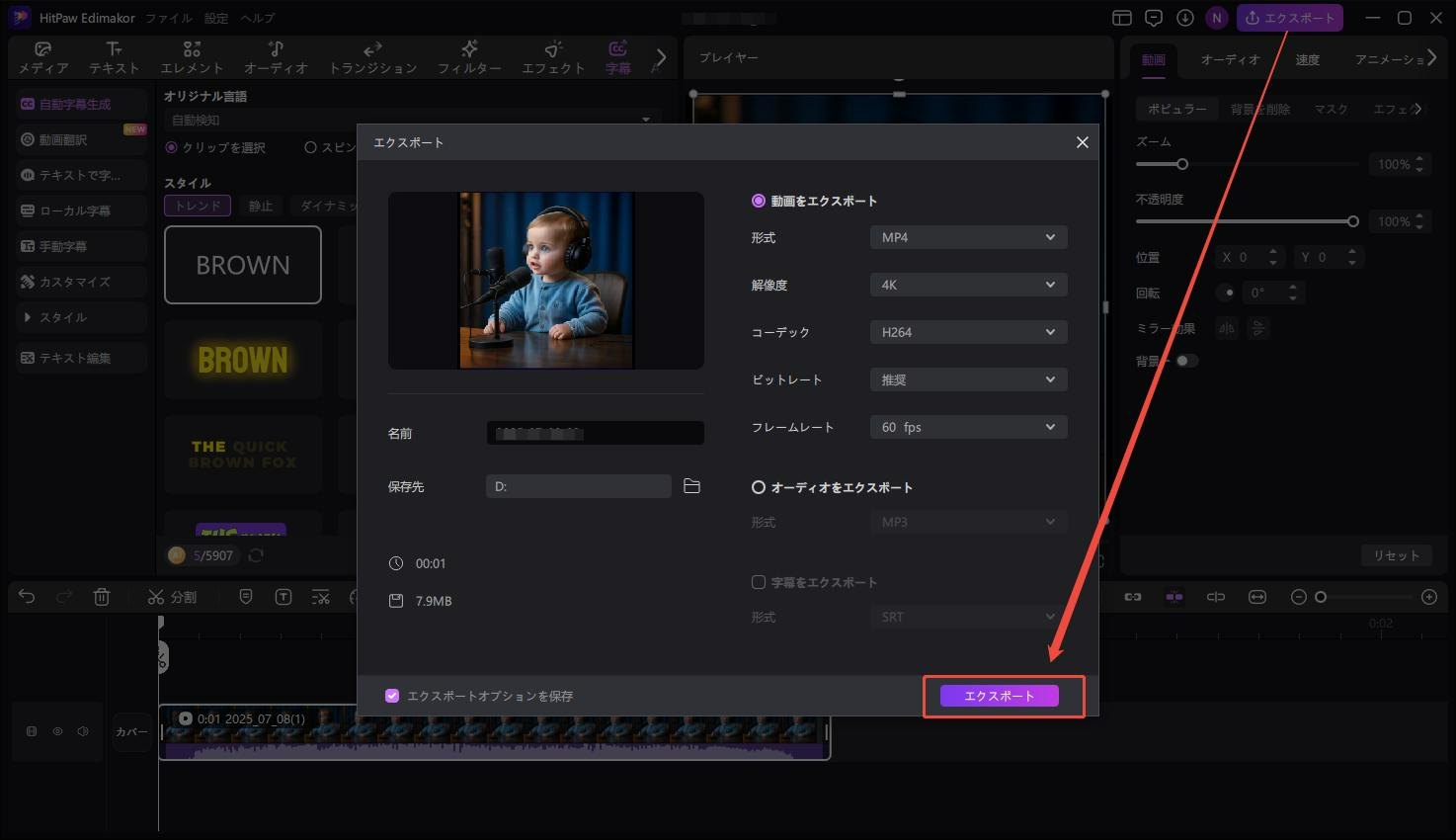
Task: Expand the スタイル item in left sidebar
Action: pos(81,317)
